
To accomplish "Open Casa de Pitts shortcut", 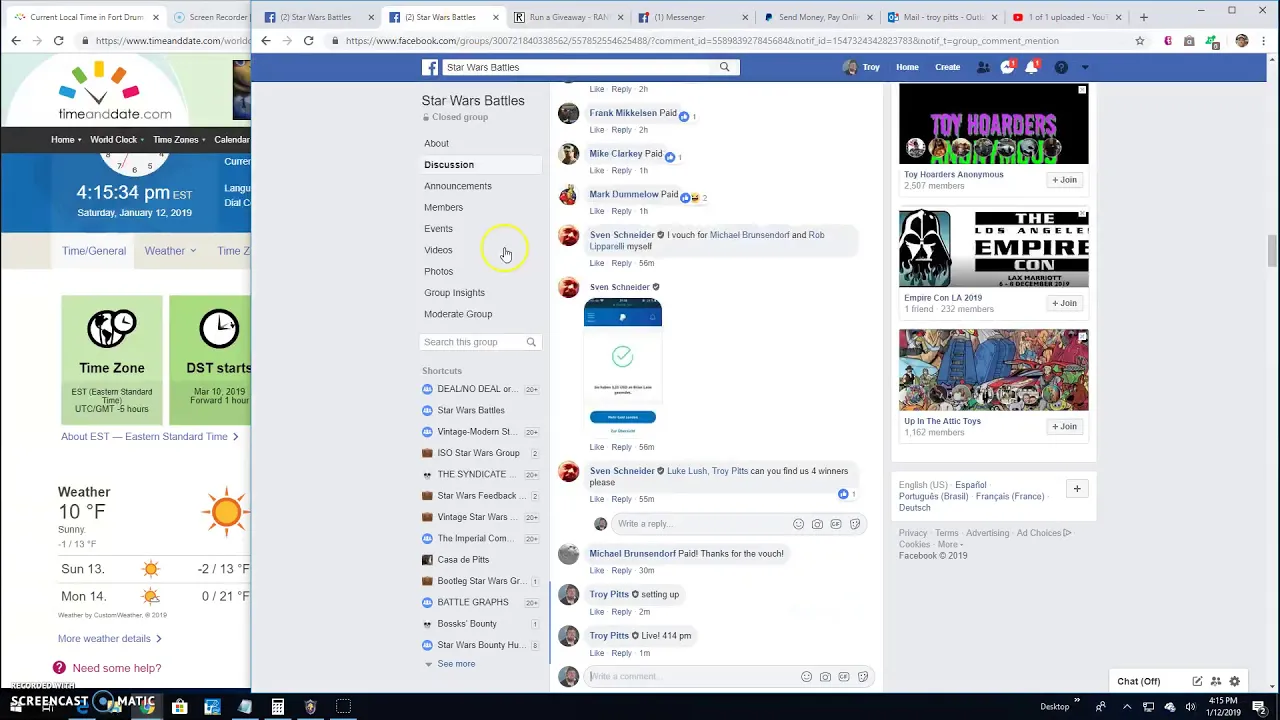I will (463, 560).
